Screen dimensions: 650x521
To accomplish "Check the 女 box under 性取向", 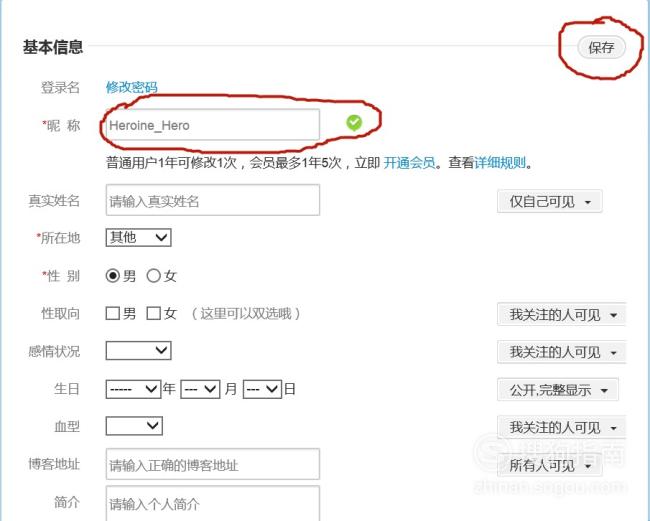I will pyautogui.click(x=153, y=313).
